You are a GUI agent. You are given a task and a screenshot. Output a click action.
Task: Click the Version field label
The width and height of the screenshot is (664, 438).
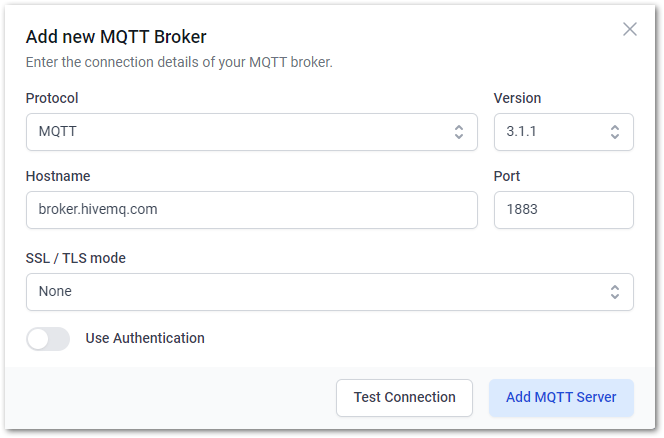point(517,98)
